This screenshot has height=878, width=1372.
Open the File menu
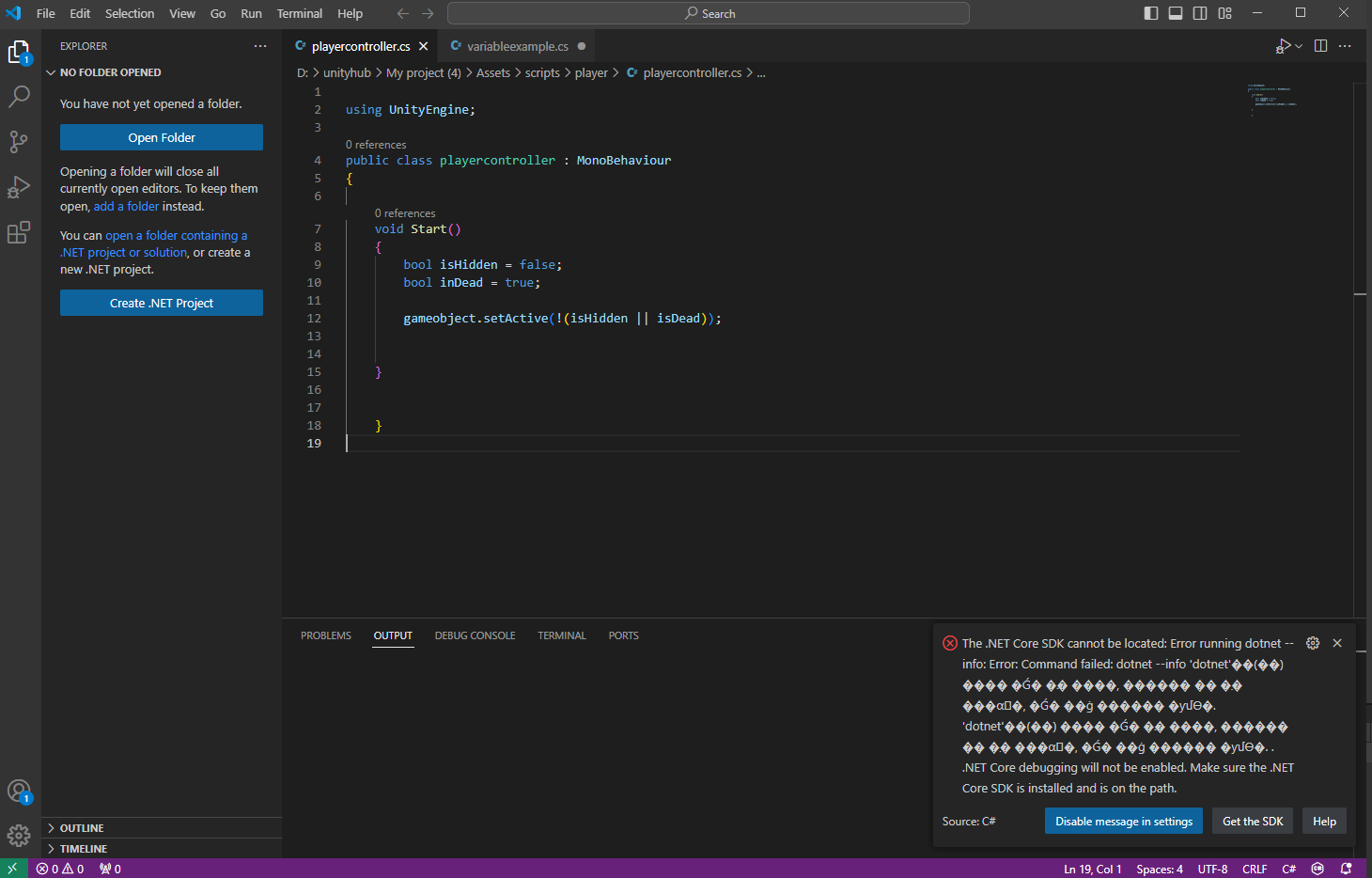45,13
